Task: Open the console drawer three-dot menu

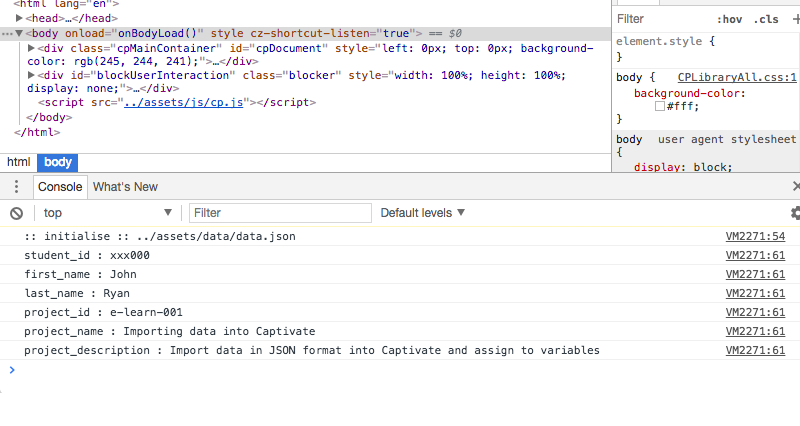Action: tap(16, 187)
